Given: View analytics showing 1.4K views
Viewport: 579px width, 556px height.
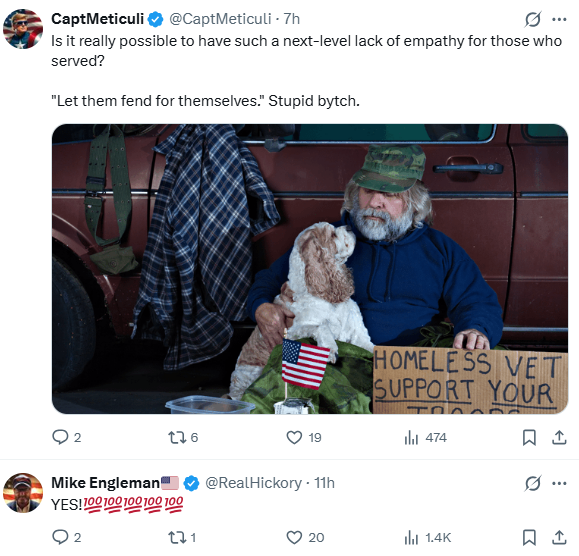Looking at the screenshot, I should (x=428, y=538).
